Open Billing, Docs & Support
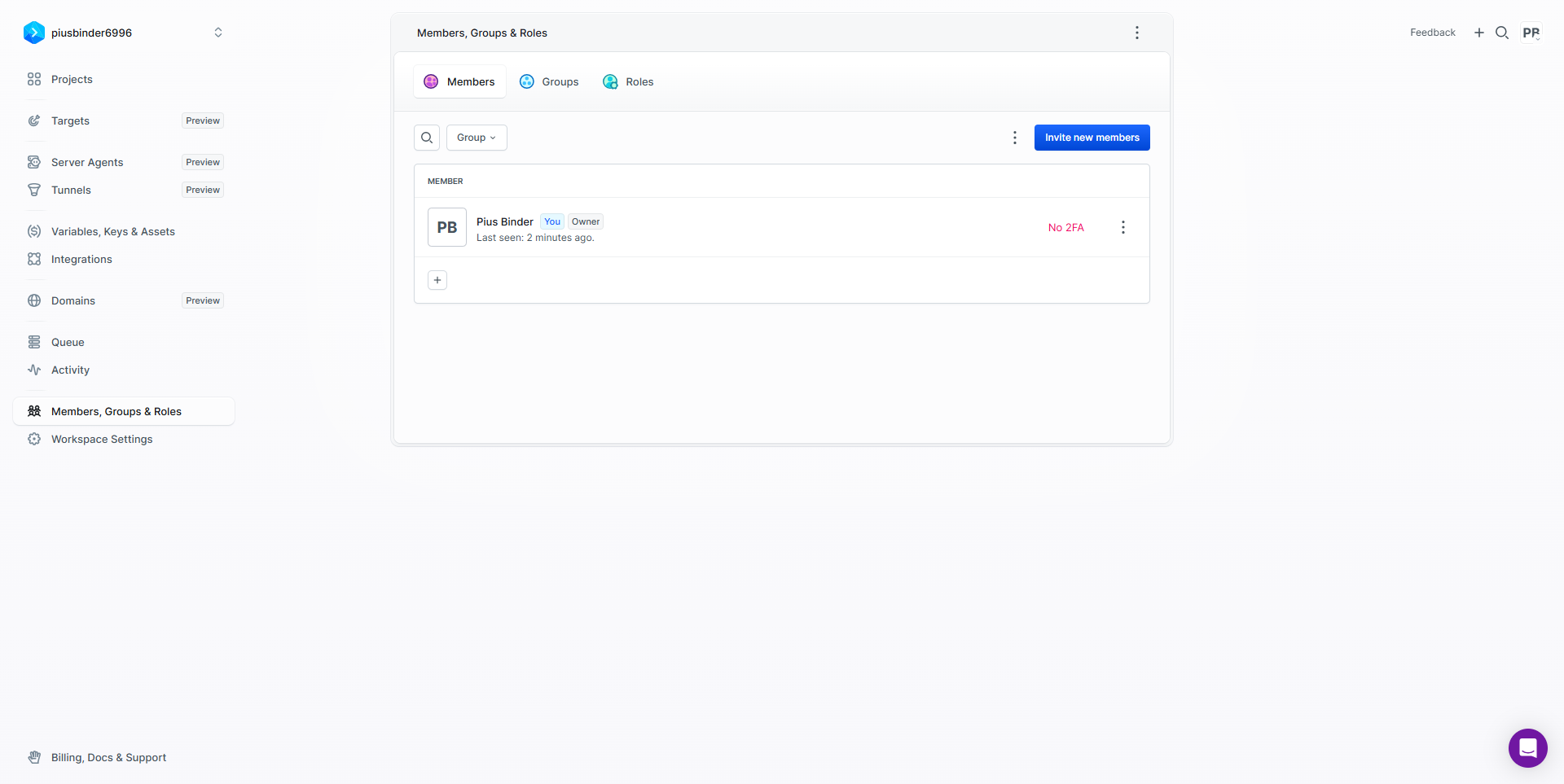The width and height of the screenshot is (1564, 784). pos(108,757)
